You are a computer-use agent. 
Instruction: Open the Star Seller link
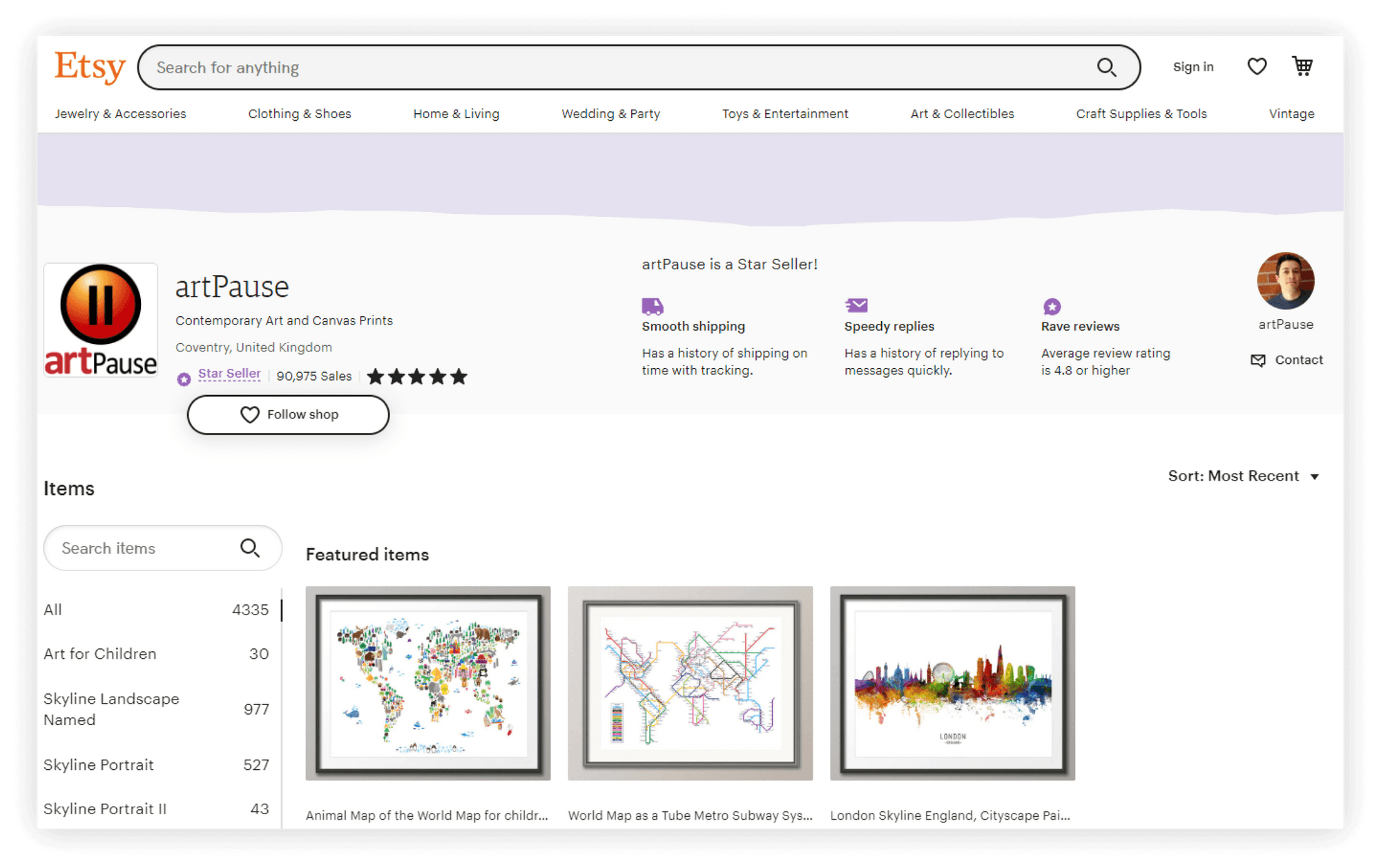click(x=229, y=374)
